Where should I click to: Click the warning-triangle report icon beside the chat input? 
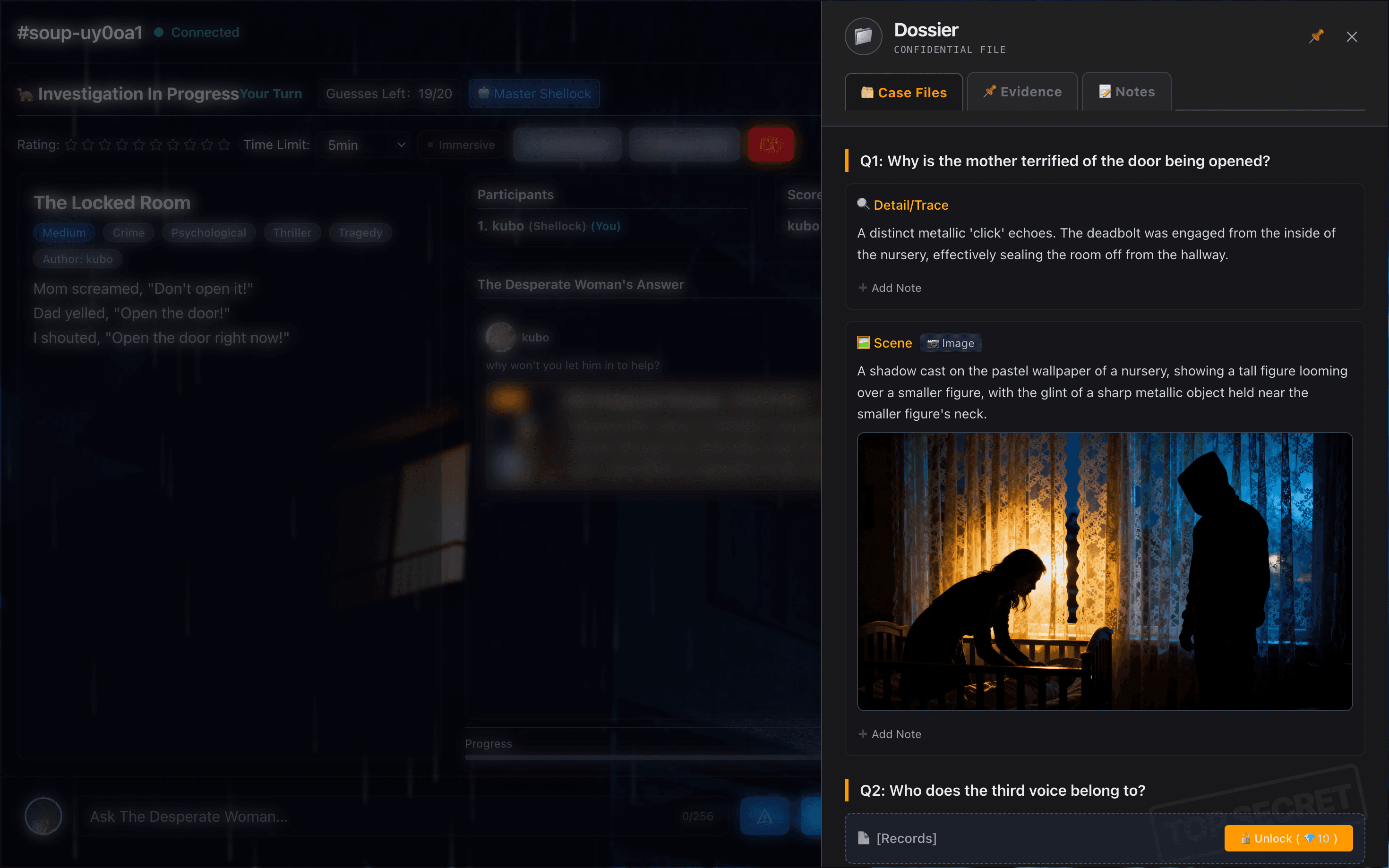coord(764,816)
